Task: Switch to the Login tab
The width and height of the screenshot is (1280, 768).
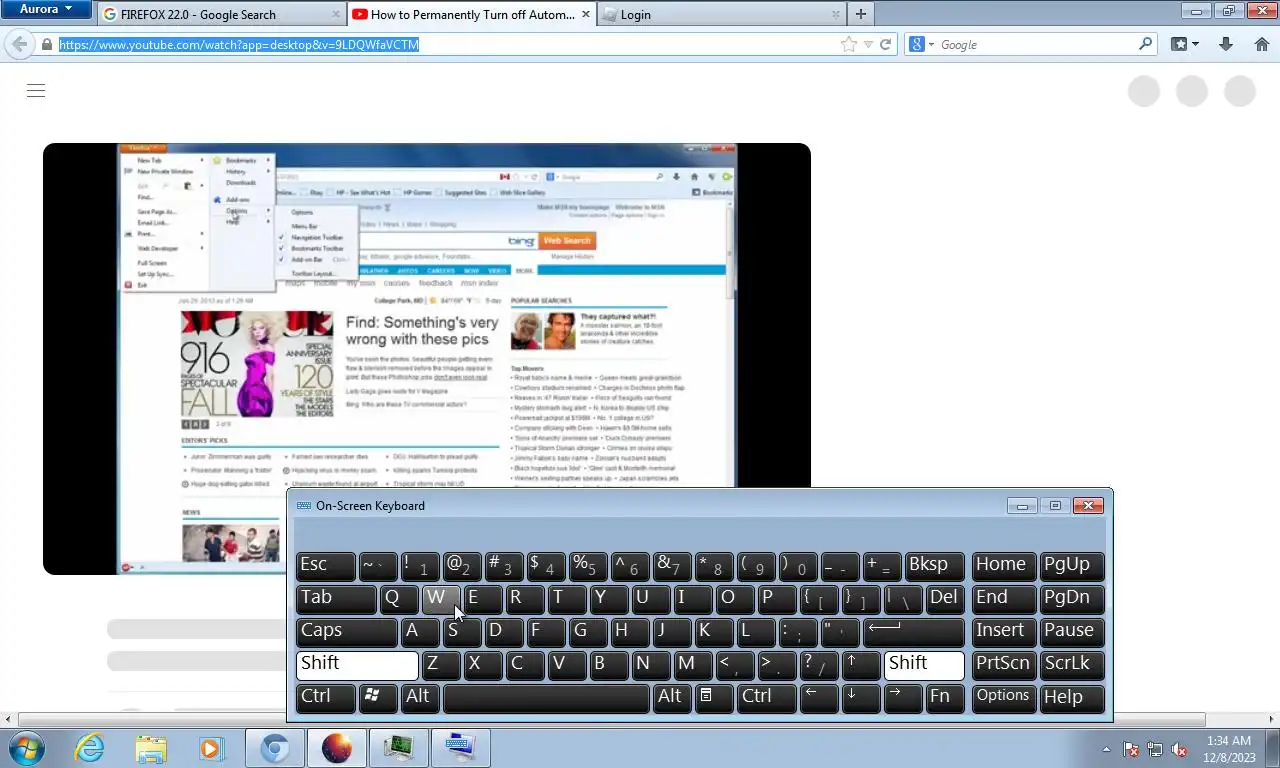Action: pyautogui.click(x=721, y=15)
